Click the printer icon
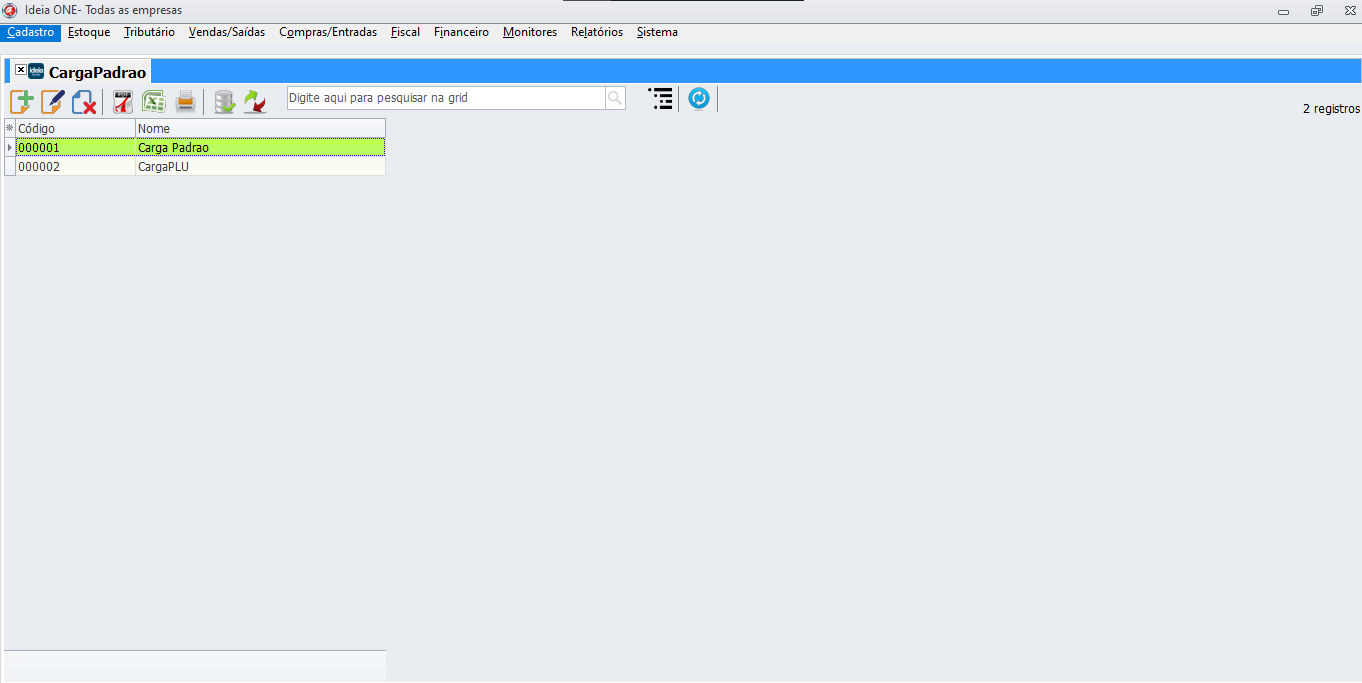 pyautogui.click(x=185, y=101)
